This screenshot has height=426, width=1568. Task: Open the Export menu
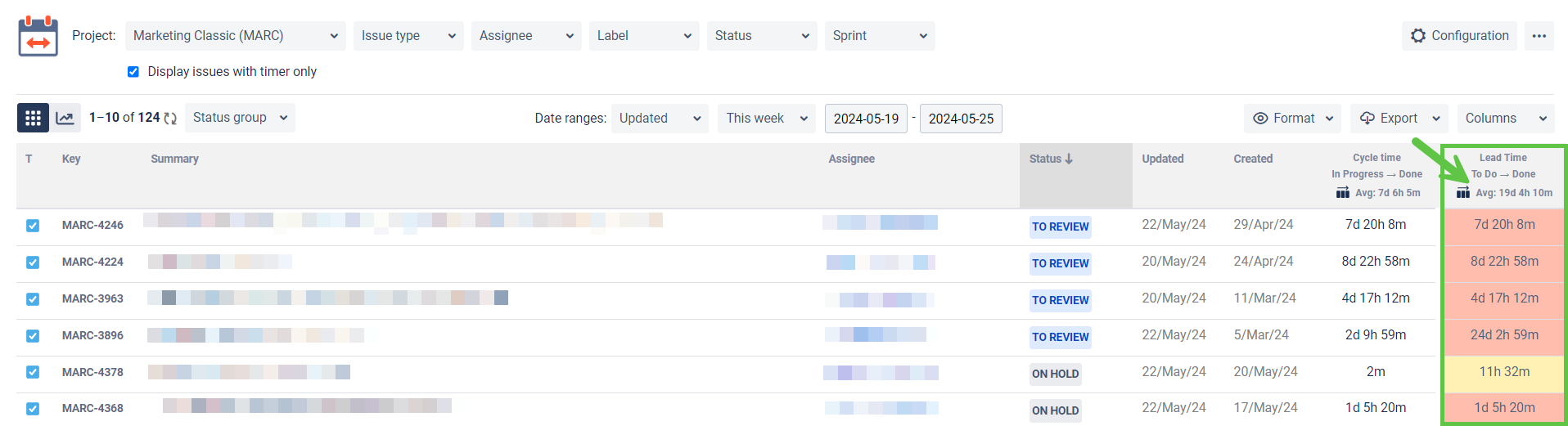[1399, 119]
